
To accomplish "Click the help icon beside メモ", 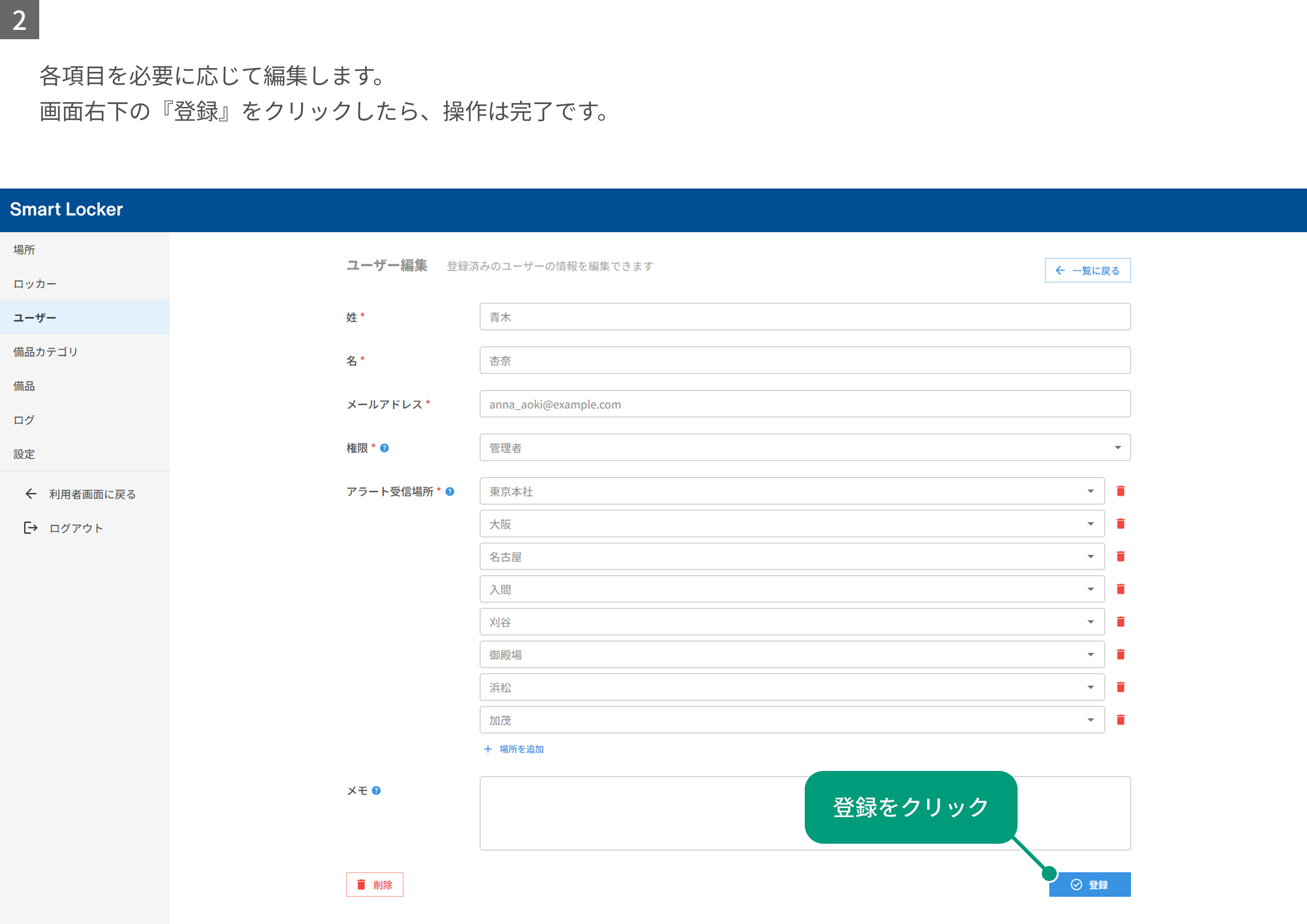I will click(x=376, y=790).
